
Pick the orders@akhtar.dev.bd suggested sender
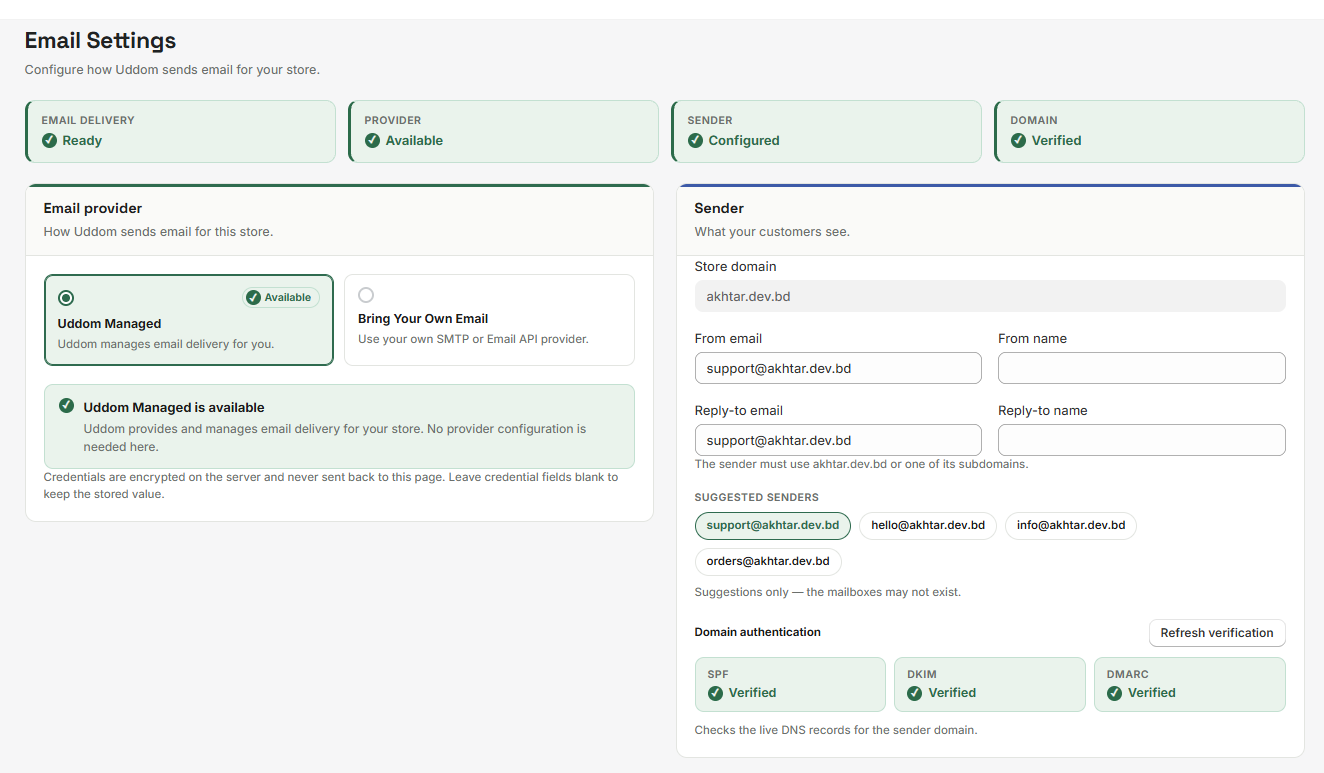pos(768,562)
